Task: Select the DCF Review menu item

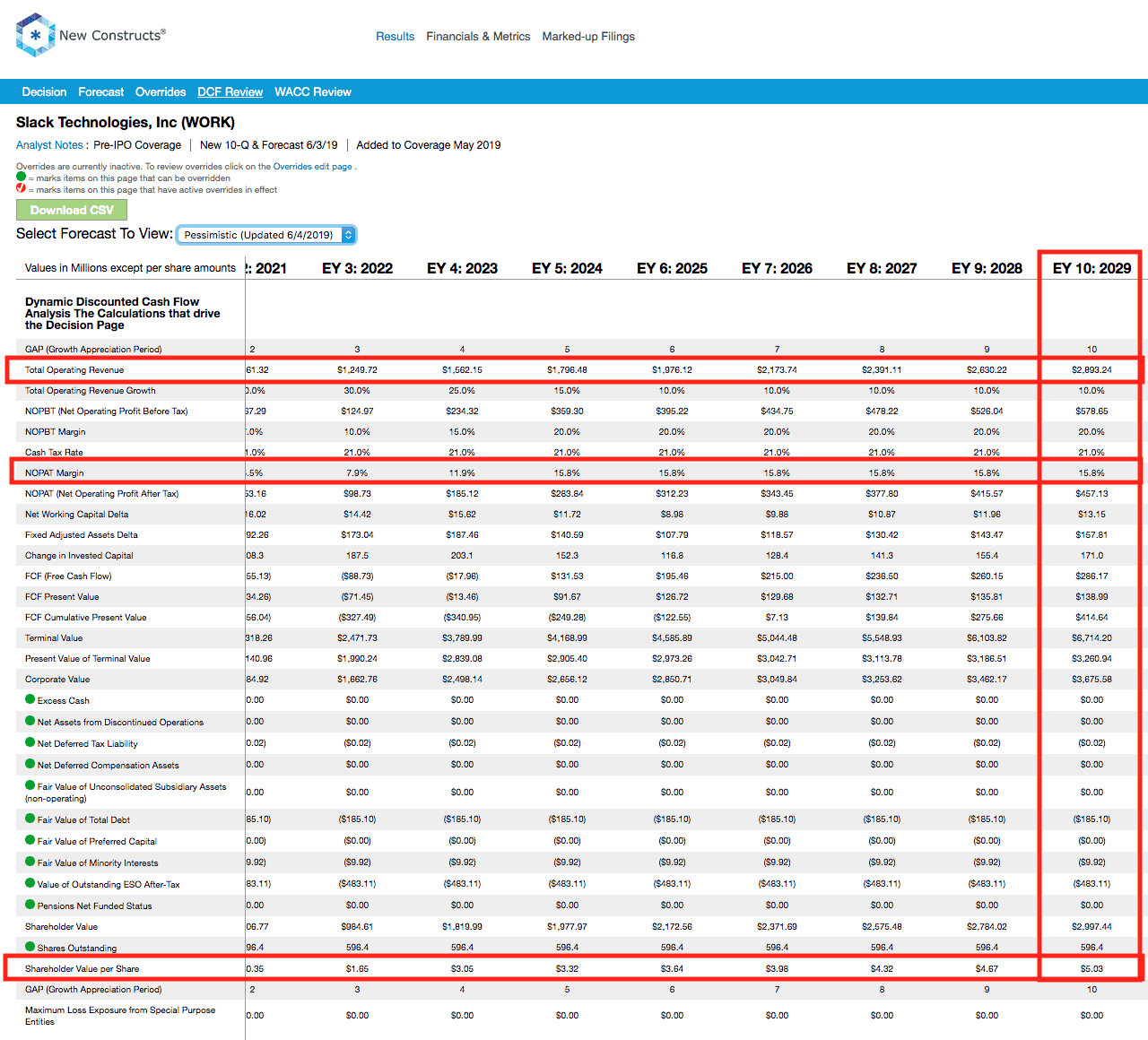Action: (230, 92)
